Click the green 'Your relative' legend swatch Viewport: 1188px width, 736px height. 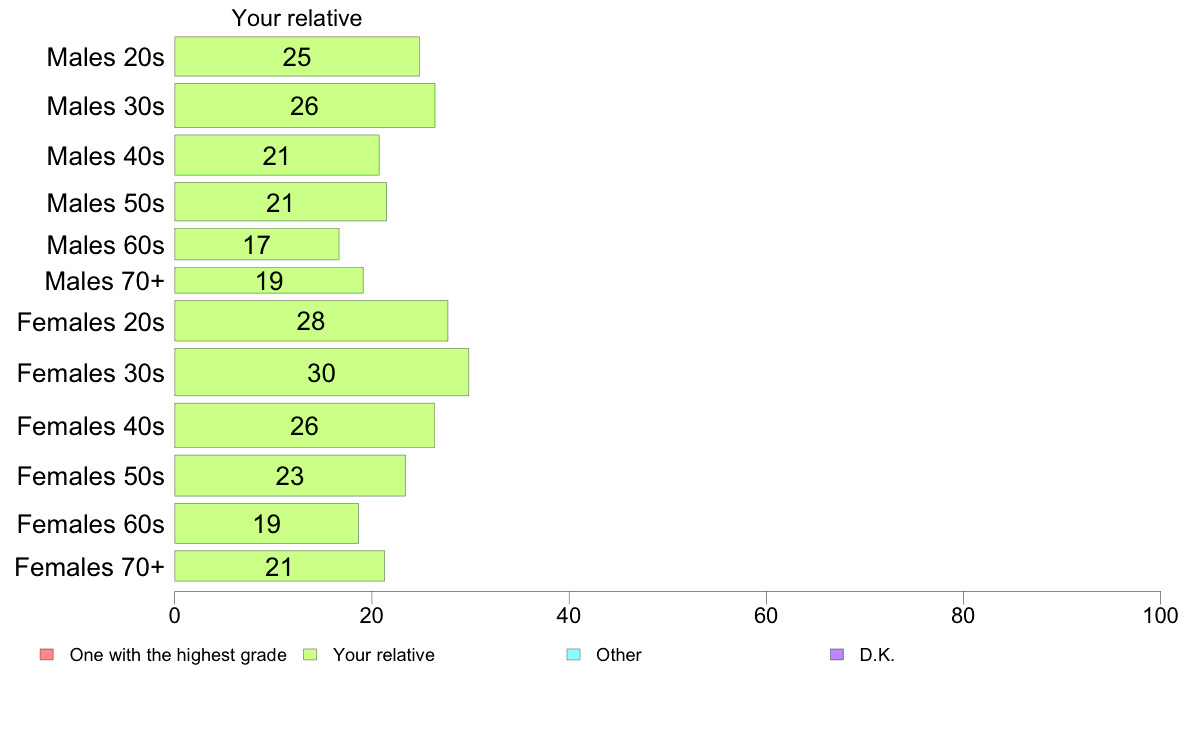pos(310,654)
